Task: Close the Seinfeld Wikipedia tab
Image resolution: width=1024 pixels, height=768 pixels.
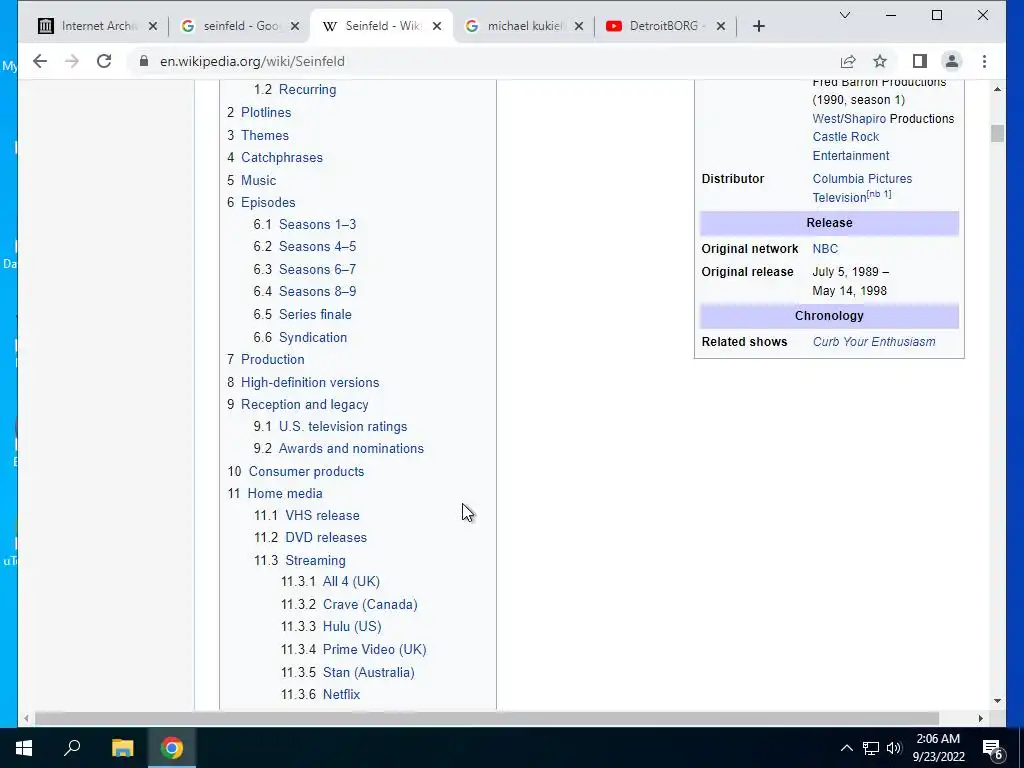Action: point(437,26)
